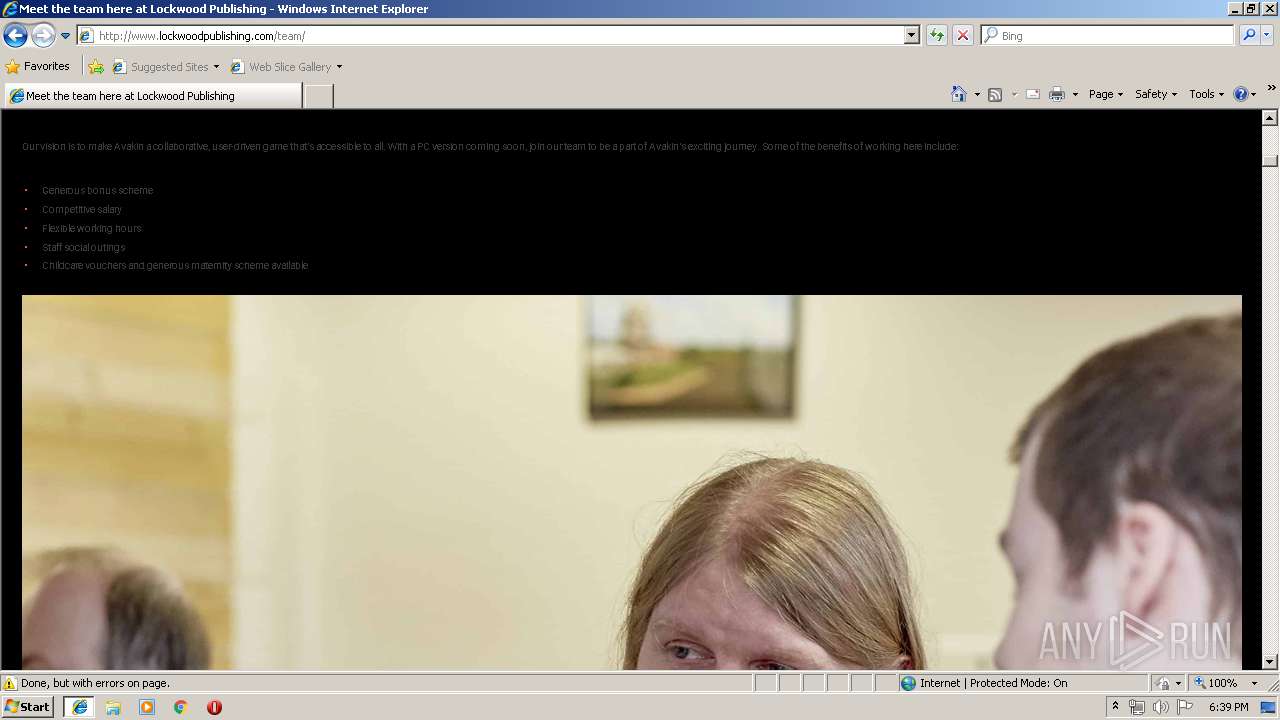This screenshot has height=720, width=1280.
Task: Open the media player taskbar icon
Action: pos(147,707)
